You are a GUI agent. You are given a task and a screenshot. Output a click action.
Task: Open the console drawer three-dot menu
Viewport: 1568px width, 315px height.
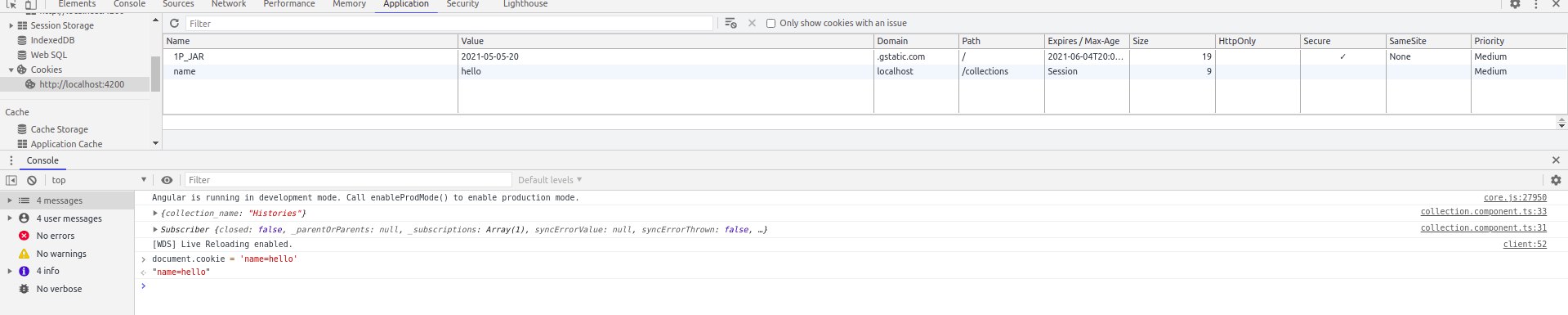coord(11,160)
